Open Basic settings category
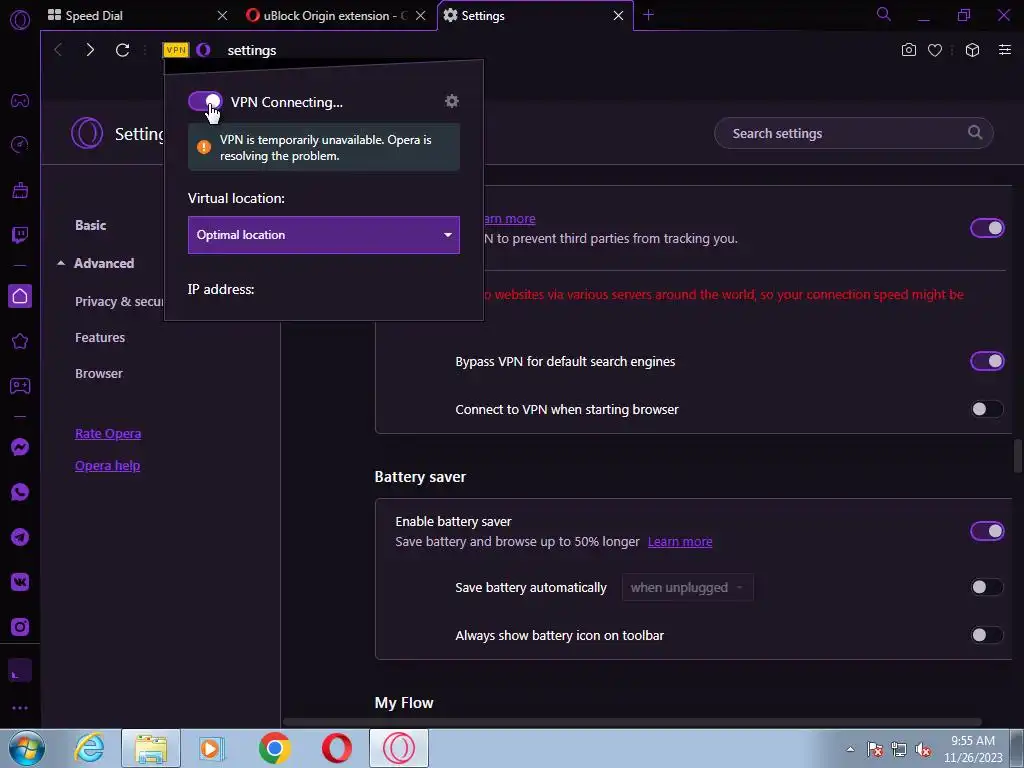The height and width of the screenshot is (768, 1024). 90,225
